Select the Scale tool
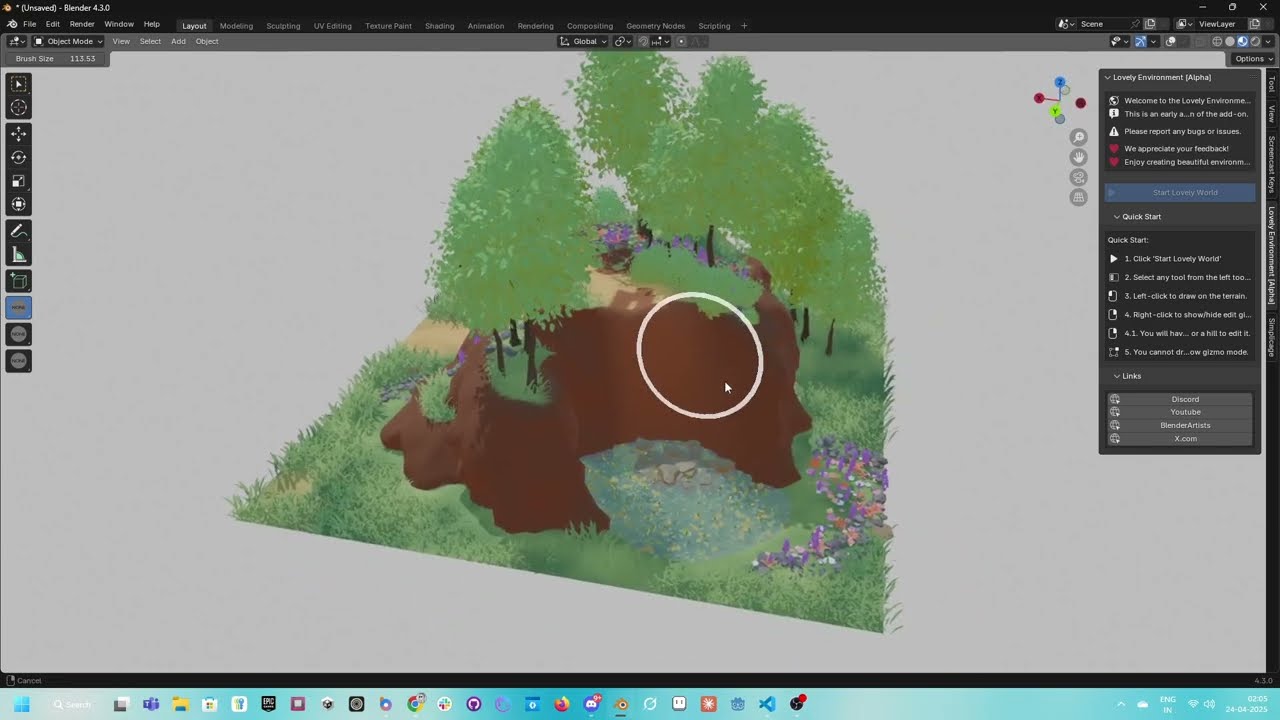The image size is (1280, 720). pos(18,181)
